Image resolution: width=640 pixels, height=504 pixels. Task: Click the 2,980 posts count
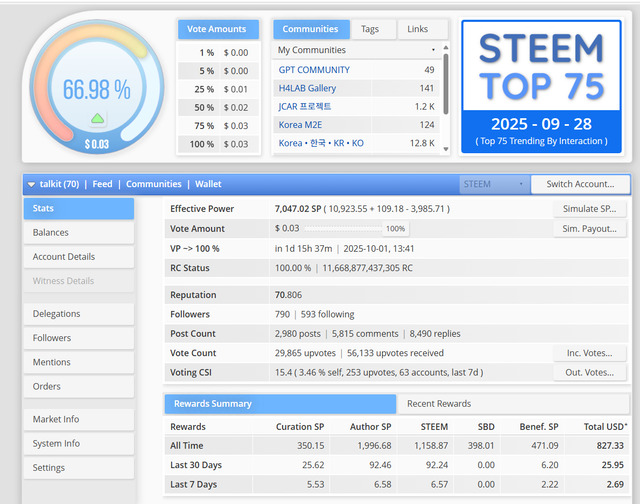click(298, 334)
